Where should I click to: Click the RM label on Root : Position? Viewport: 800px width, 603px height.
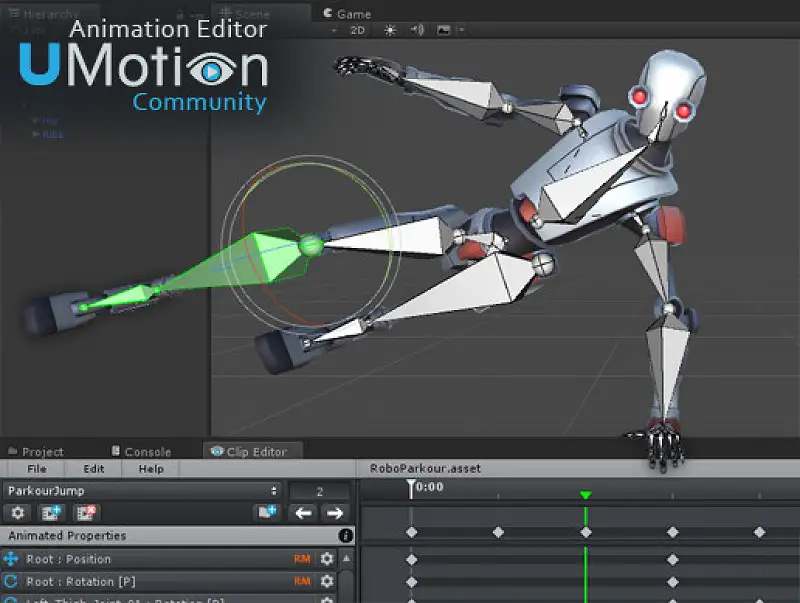coord(302,559)
